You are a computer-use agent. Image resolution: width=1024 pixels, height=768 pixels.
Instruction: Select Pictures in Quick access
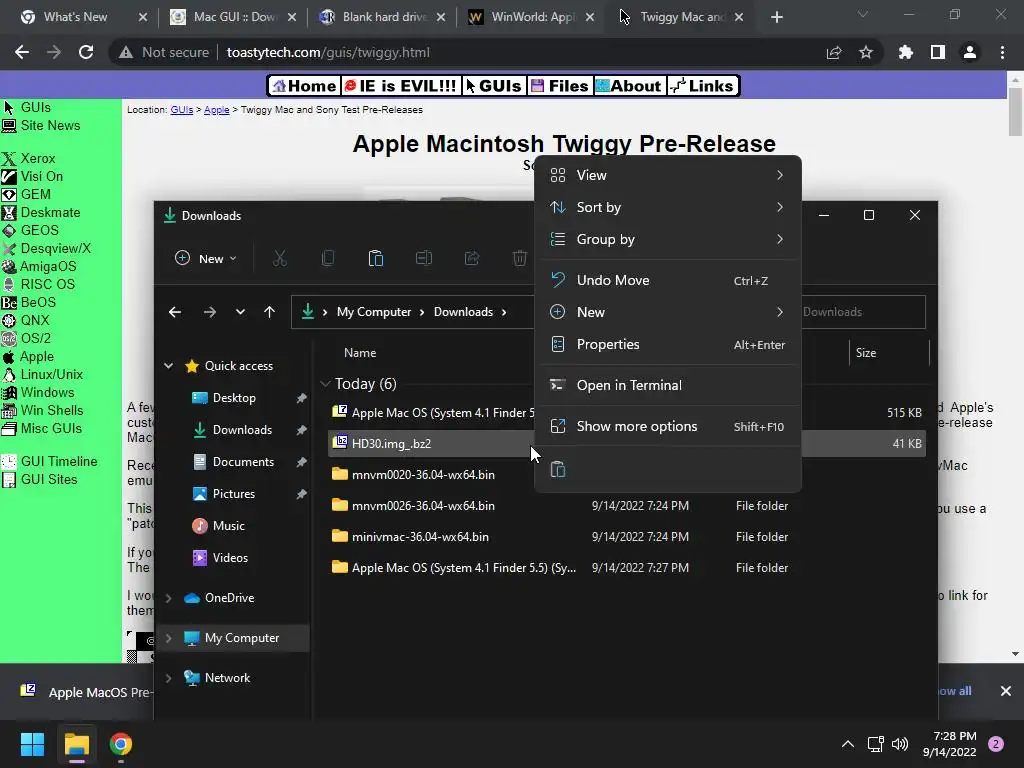pyautogui.click(x=233, y=494)
